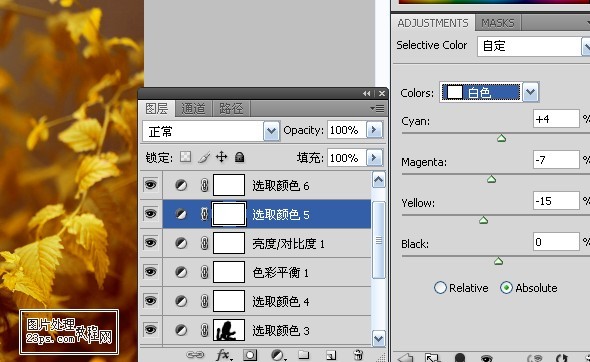The image size is (590, 362).
Task: Create new fill or adjustment layer
Action: [278, 354]
